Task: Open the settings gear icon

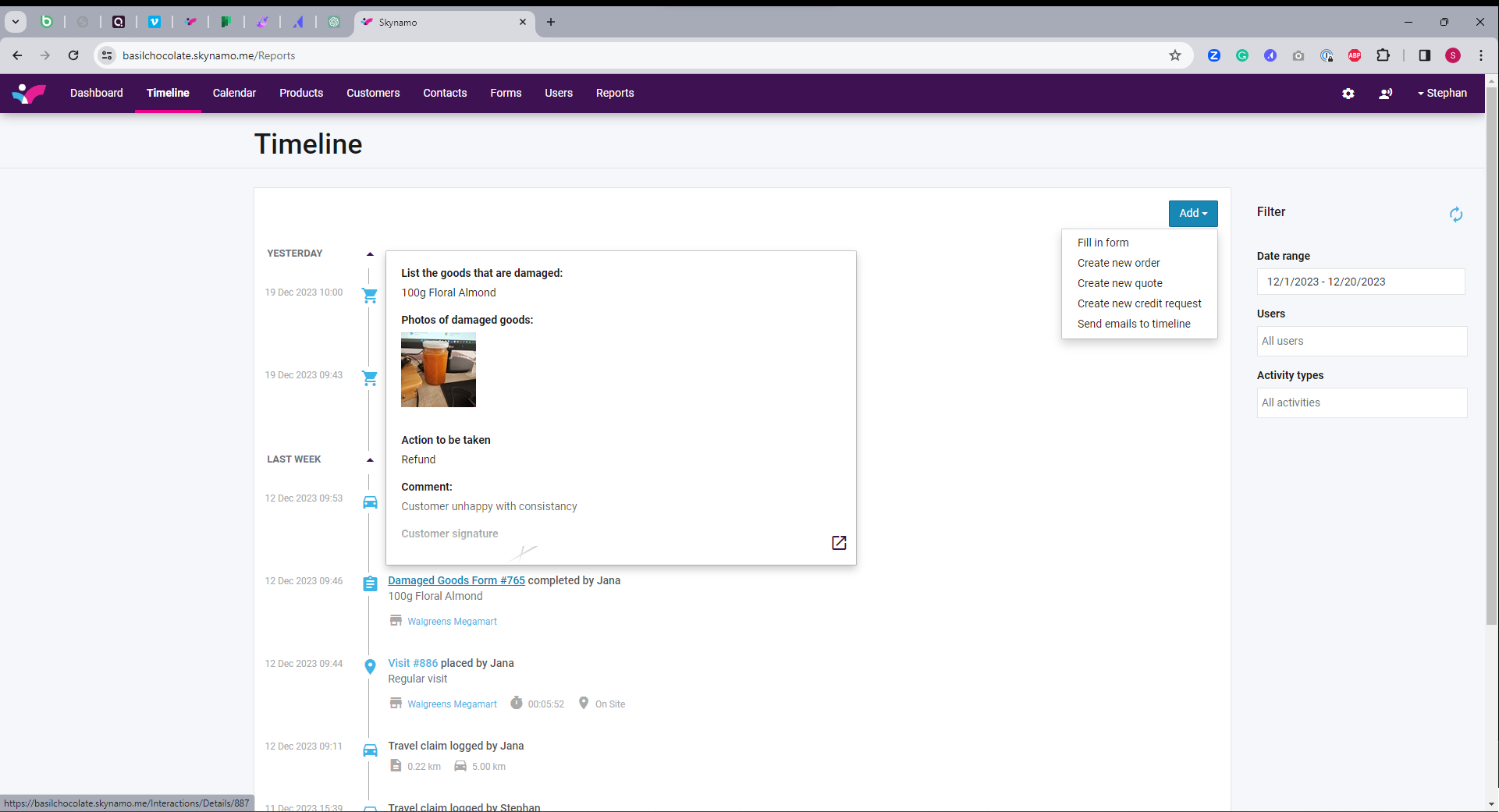Action: pos(1348,94)
